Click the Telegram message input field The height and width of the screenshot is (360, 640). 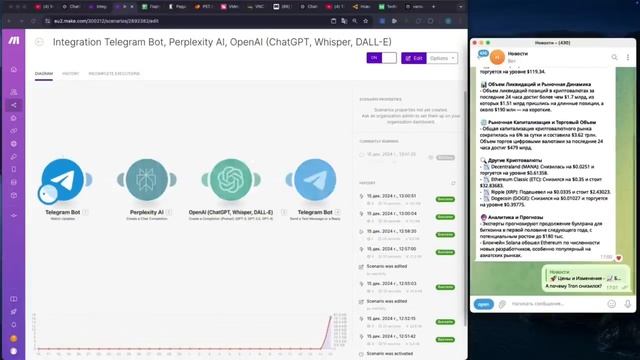click(556, 304)
